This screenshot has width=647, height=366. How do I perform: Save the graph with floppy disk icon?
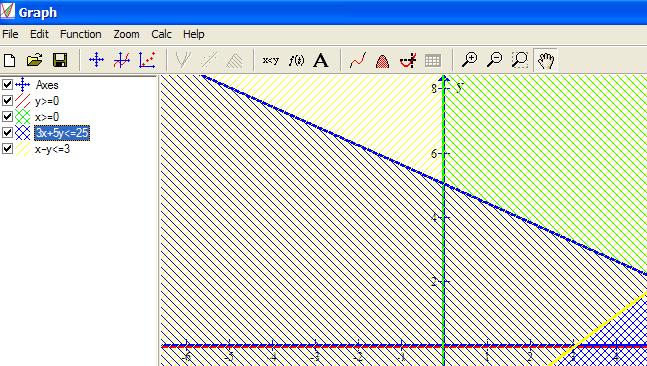coord(60,61)
